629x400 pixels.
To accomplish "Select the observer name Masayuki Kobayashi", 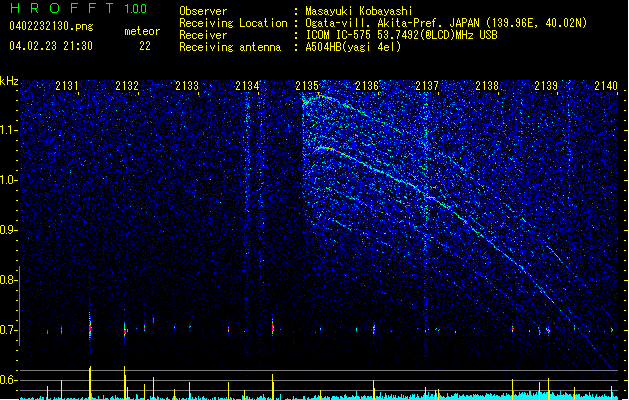I will [x=359, y=11].
